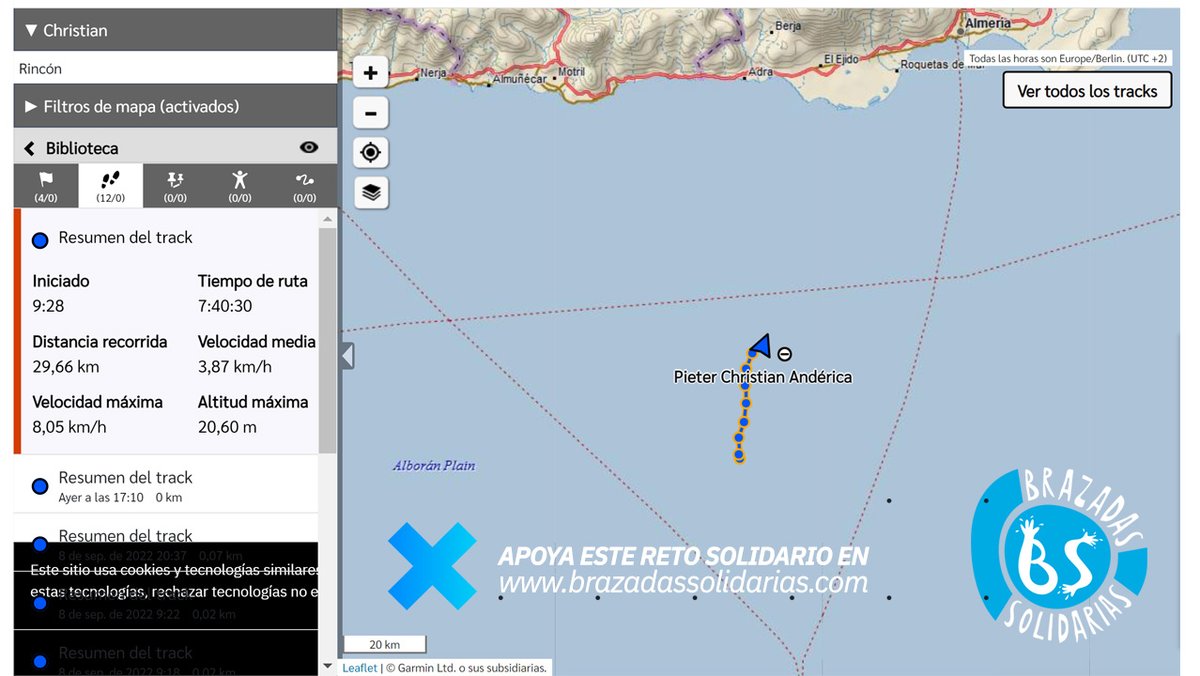
Task: Go back using the Biblioteca chevron
Action: (x=29, y=148)
